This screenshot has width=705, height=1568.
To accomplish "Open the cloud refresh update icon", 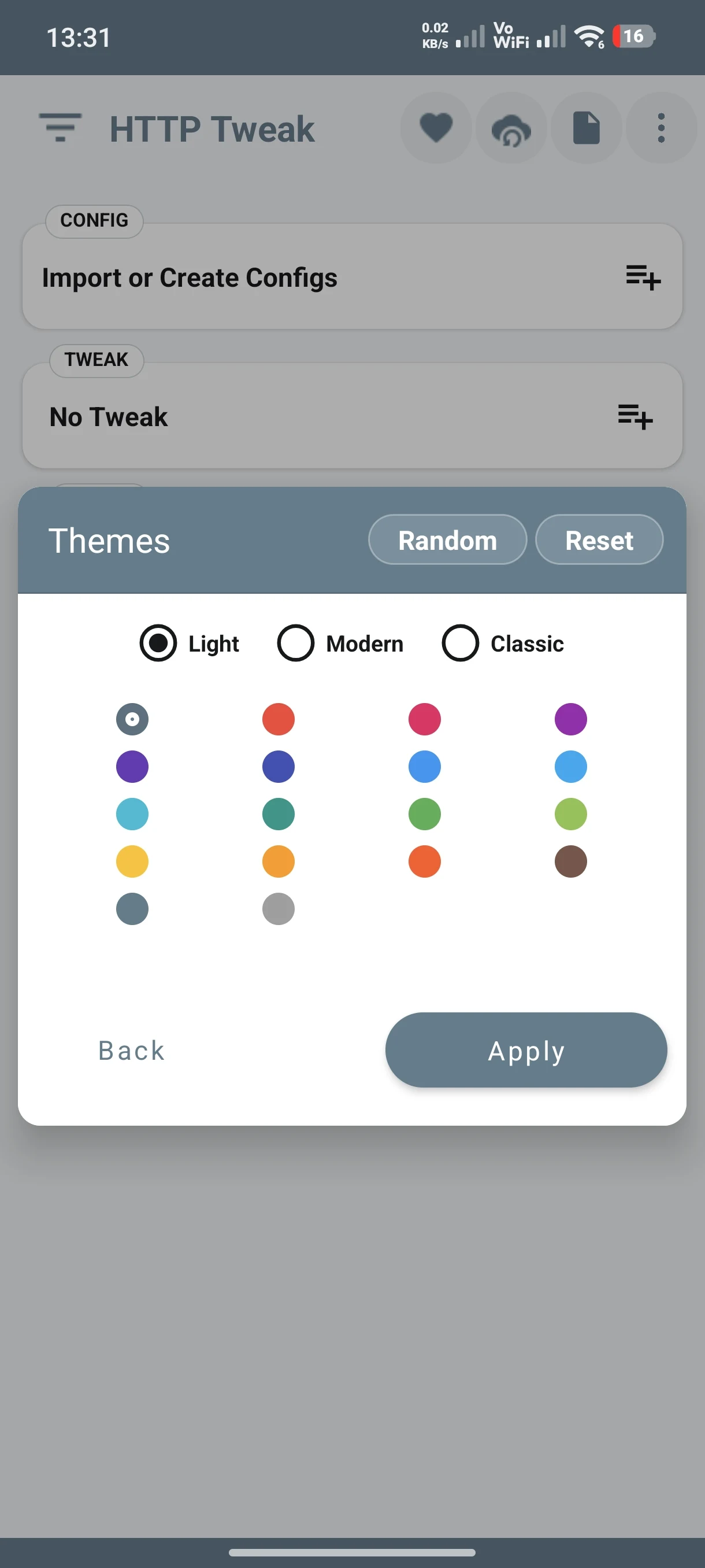I will 511,128.
